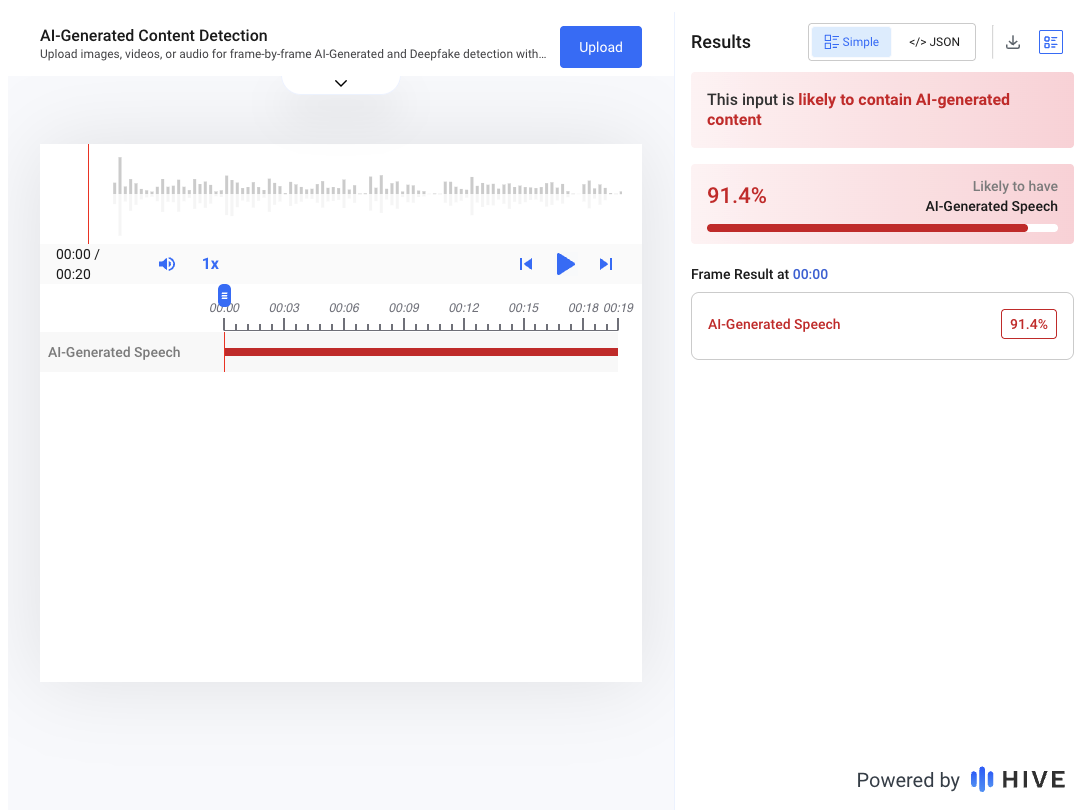Click the 91.4% score badge

[1029, 325]
